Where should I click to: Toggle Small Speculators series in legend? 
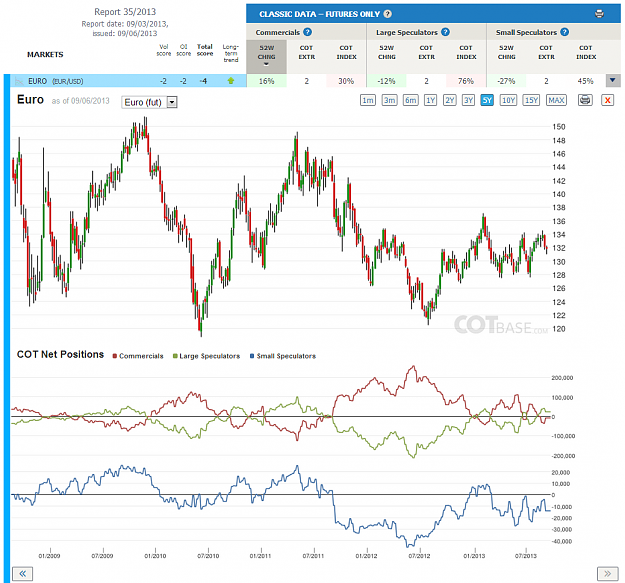pos(283,356)
